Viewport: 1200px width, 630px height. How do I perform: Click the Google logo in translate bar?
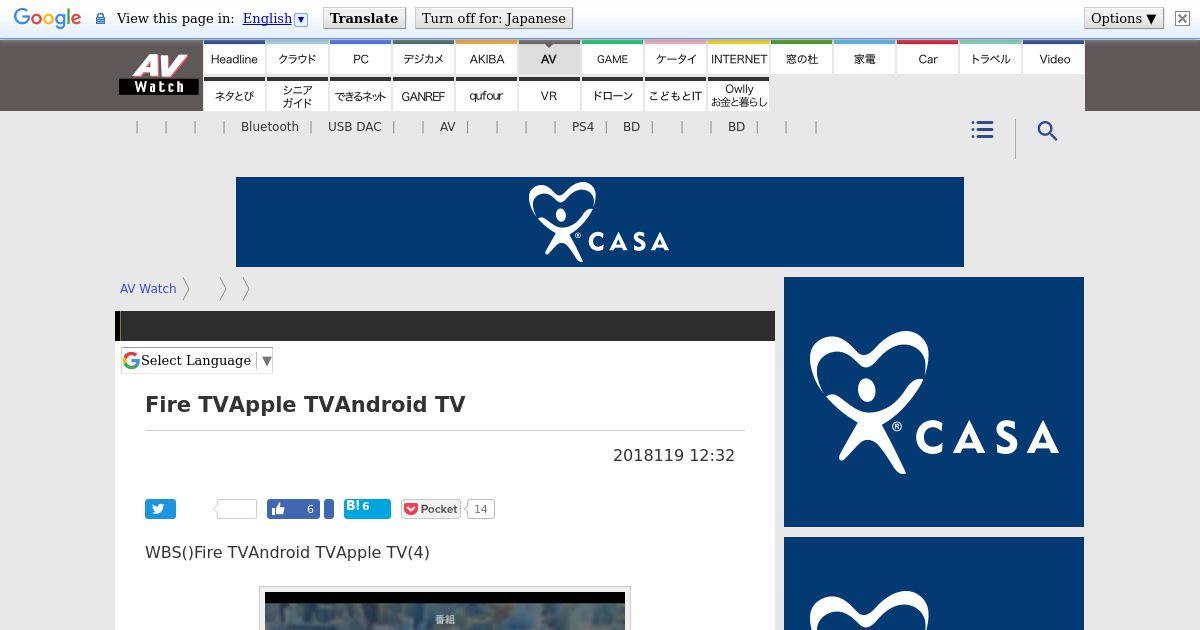47,18
